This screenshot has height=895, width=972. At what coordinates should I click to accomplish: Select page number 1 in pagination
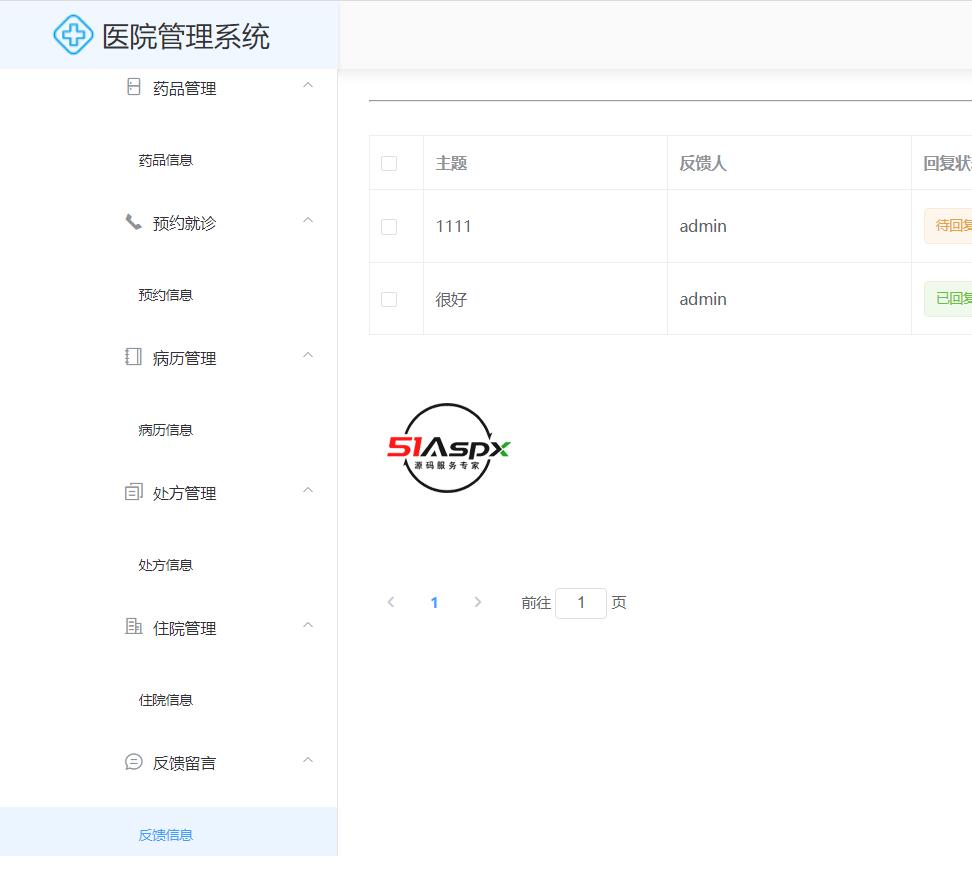coord(435,602)
